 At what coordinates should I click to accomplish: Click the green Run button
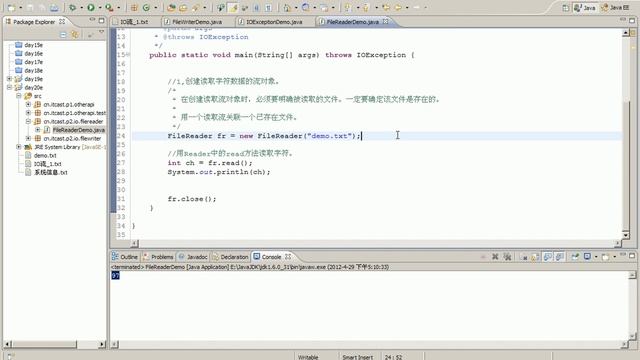[x=91, y=7]
